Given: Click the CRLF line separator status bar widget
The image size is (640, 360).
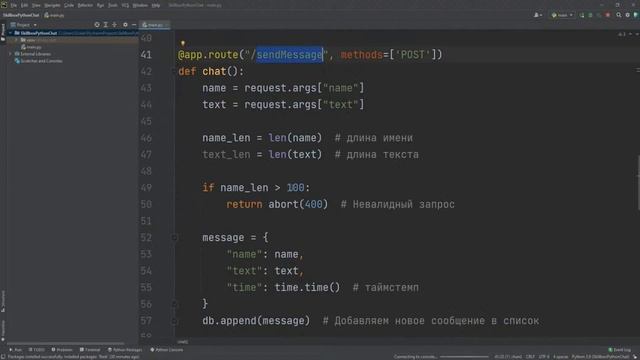Looking at the screenshot, I should [530, 357].
